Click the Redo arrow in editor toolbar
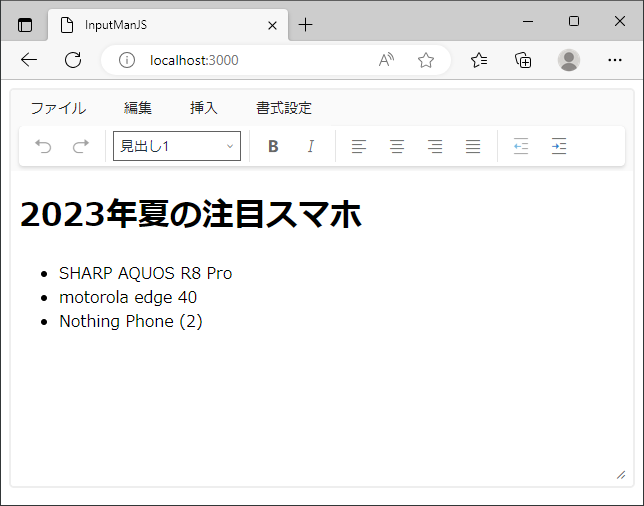This screenshot has height=506, width=644. [81, 146]
